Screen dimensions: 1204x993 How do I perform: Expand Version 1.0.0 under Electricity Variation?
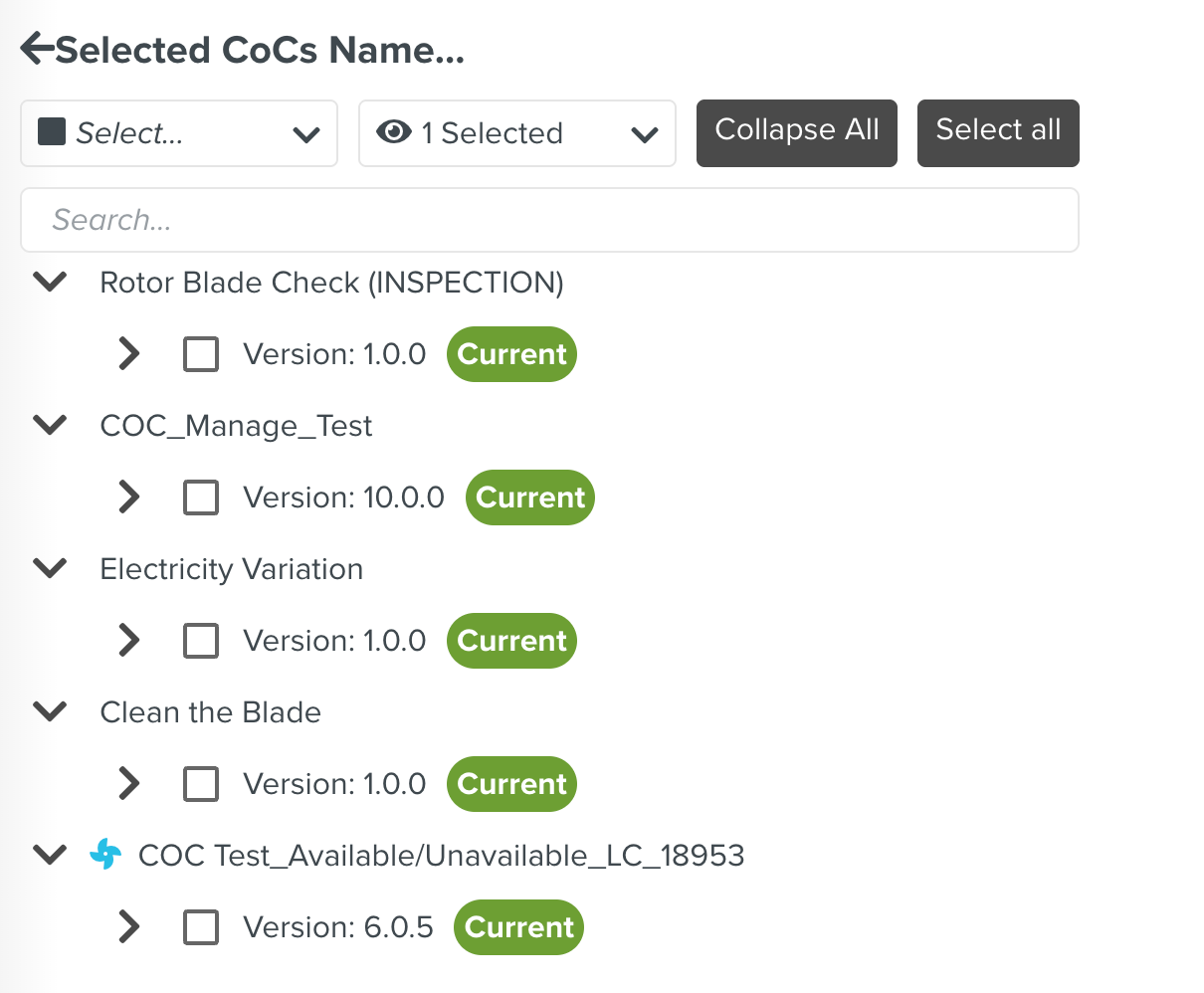click(x=129, y=641)
